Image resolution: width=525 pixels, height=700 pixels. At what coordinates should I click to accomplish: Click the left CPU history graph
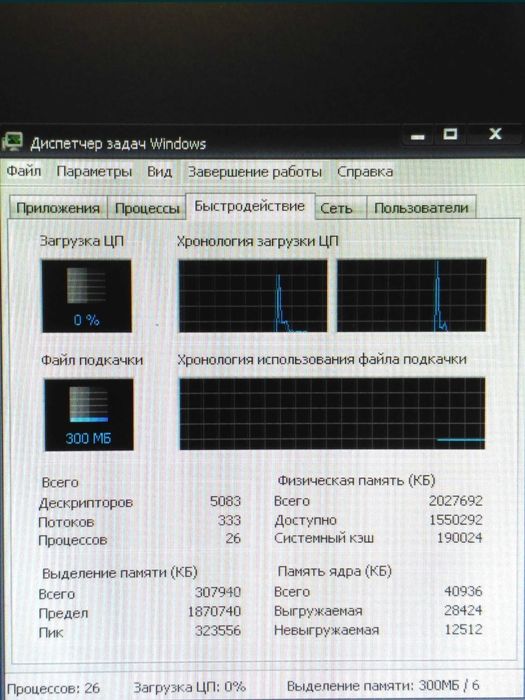coord(253,296)
